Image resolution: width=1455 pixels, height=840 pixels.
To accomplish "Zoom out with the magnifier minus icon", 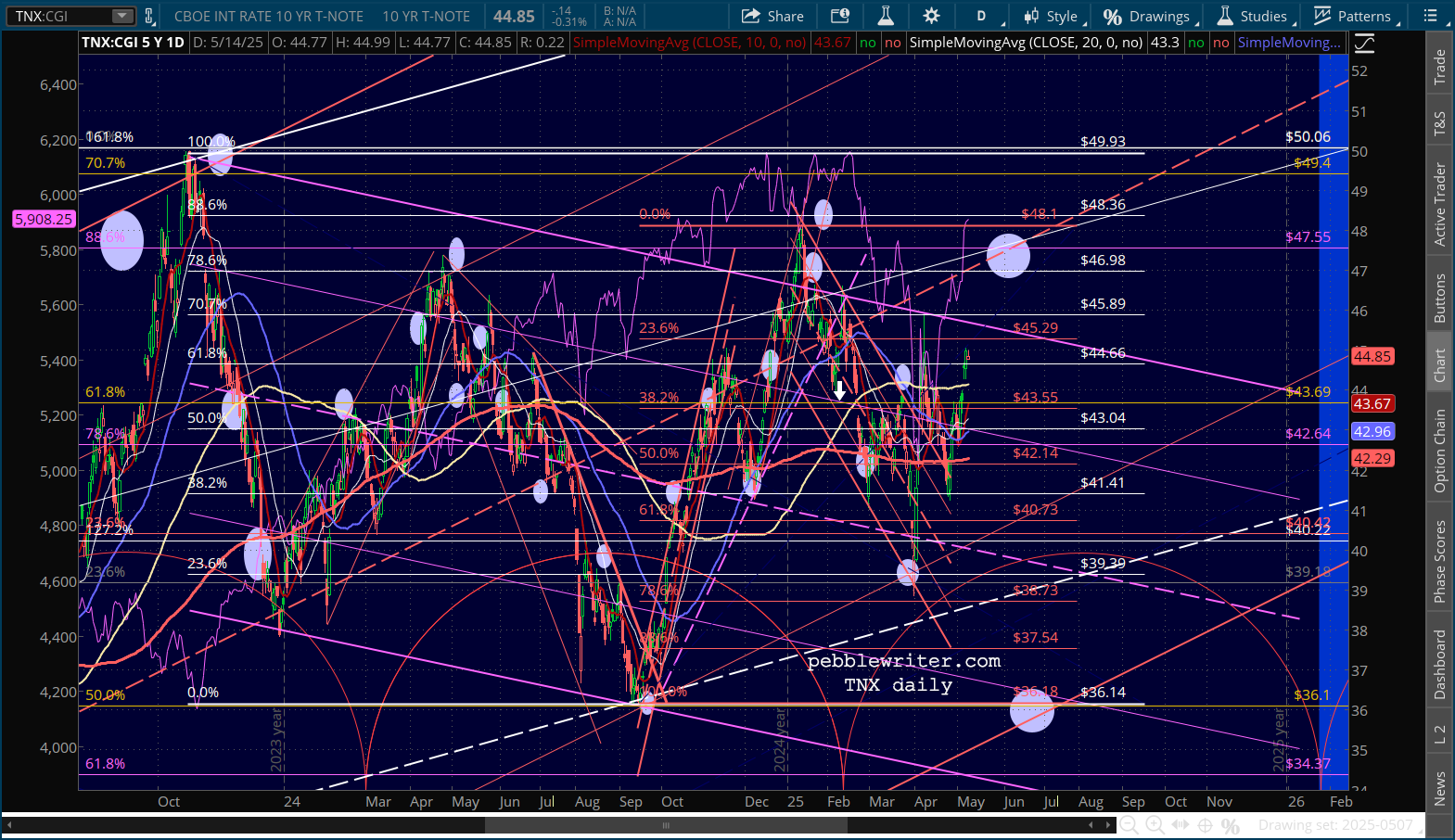I will [x=1130, y=825].
